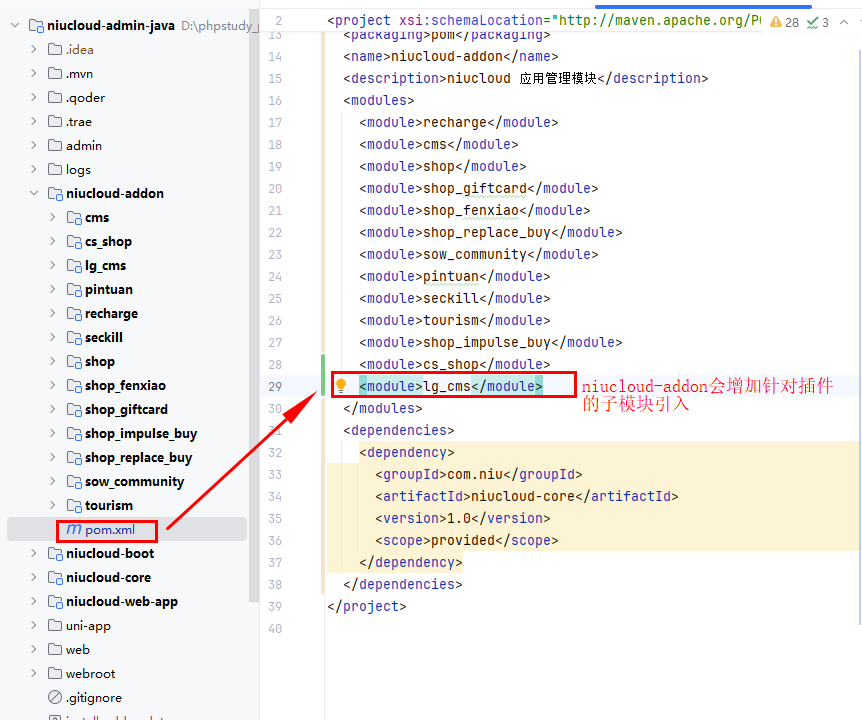Click line number 29 in the gutter

[276, 386]
